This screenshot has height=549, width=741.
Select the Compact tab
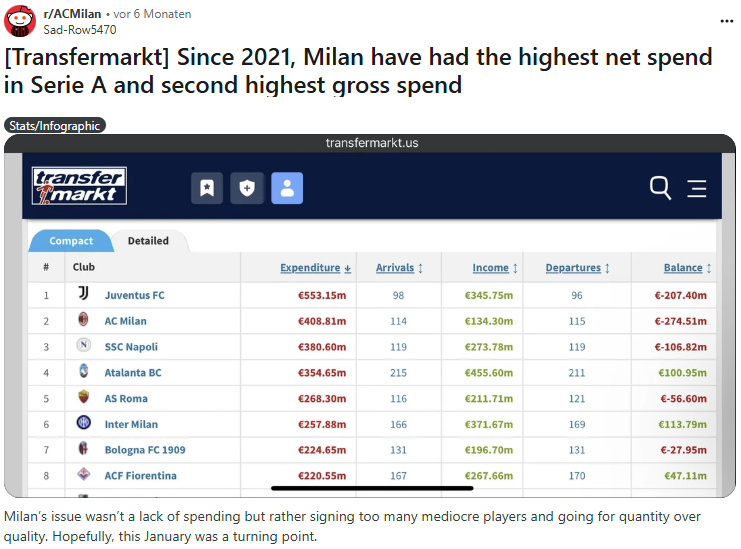(x=71, y=241)
